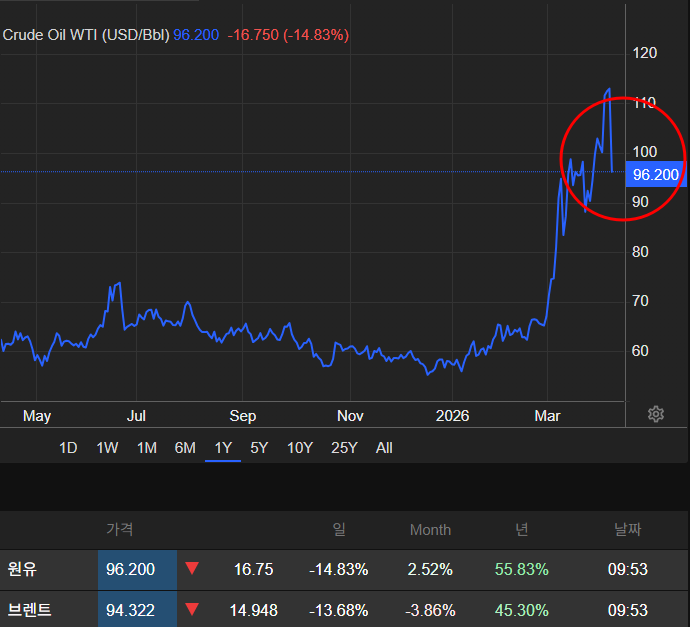
Task: Switch chart to 5Y range
Action: point(259,448)
